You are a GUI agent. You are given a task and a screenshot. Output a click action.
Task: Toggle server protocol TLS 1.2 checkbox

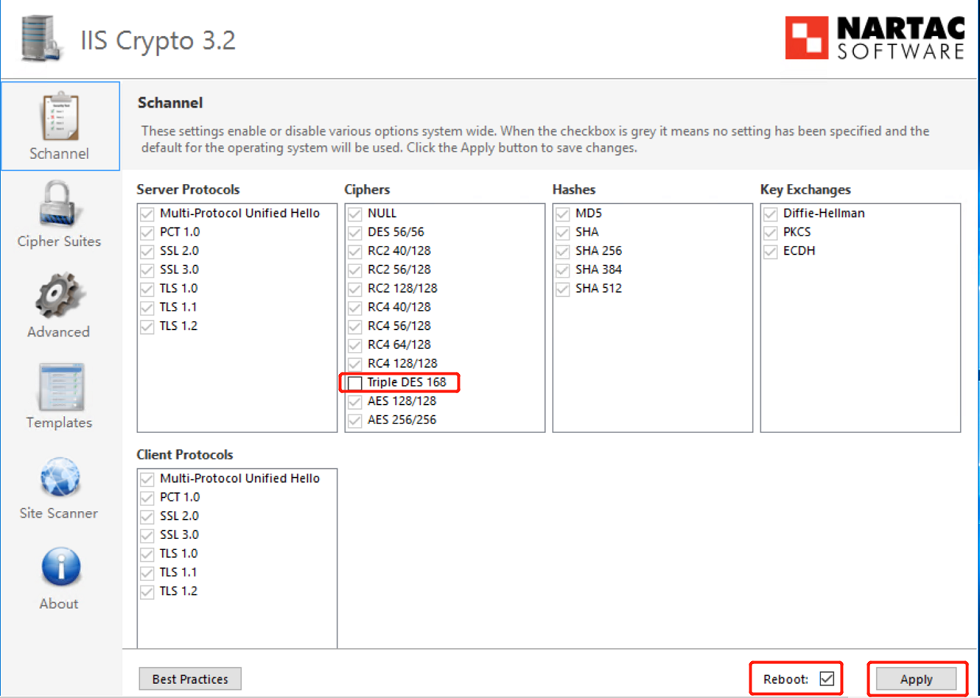[147, 326]
